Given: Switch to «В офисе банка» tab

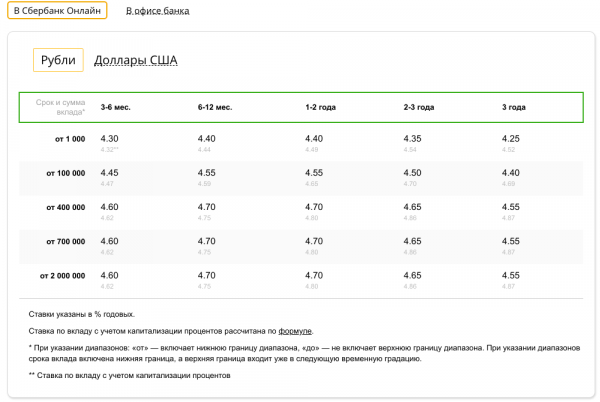Looking at the screenshot, I should pos(158,11).
